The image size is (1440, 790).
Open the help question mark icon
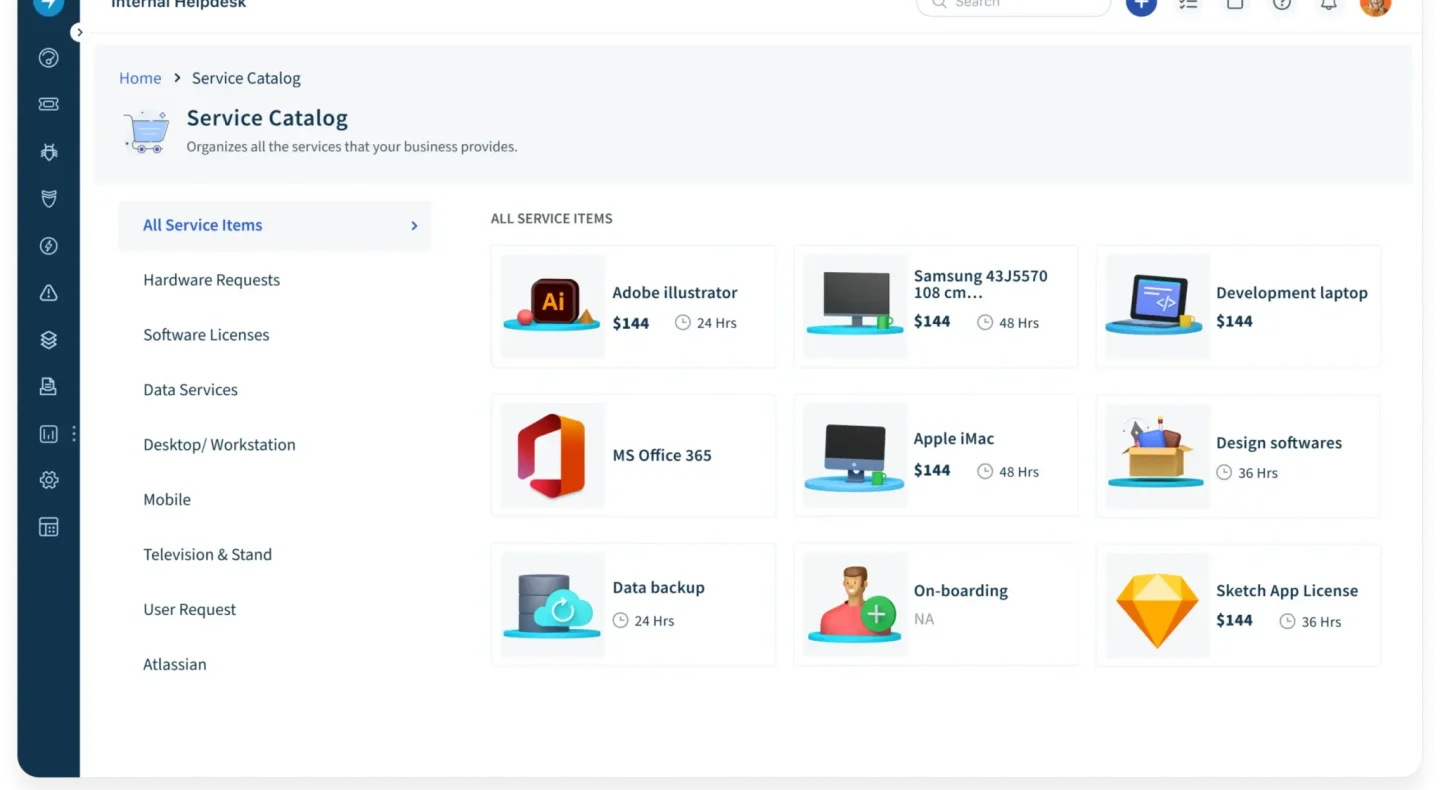click(1281, 6)
